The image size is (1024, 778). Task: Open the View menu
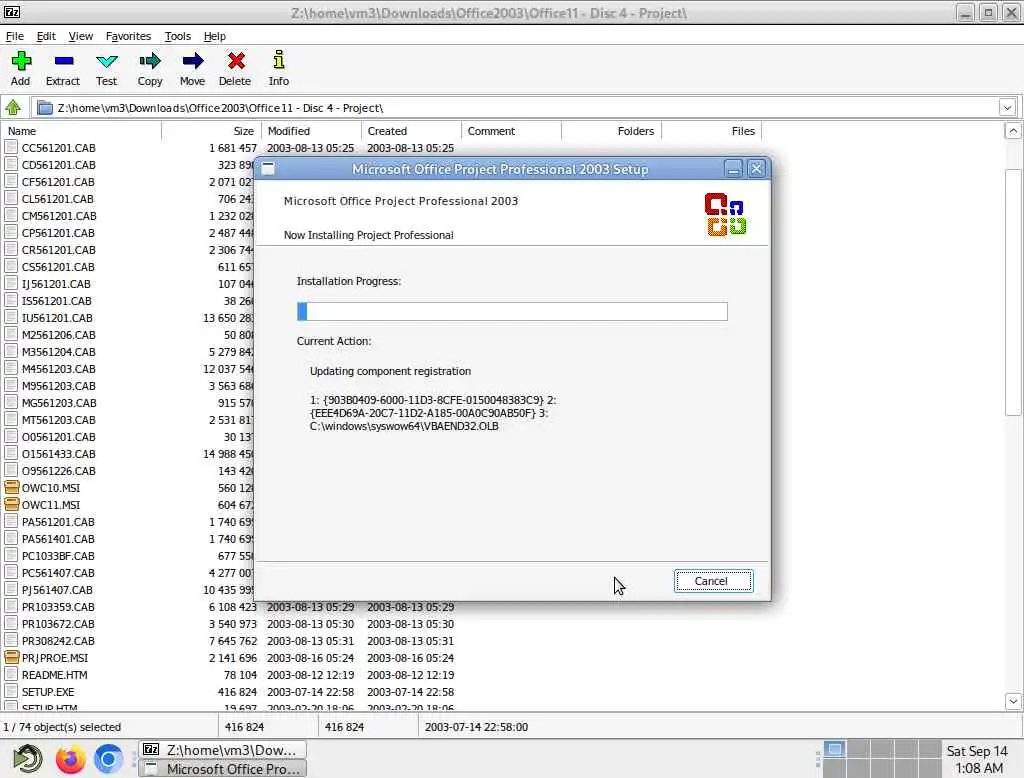point(81,36)
